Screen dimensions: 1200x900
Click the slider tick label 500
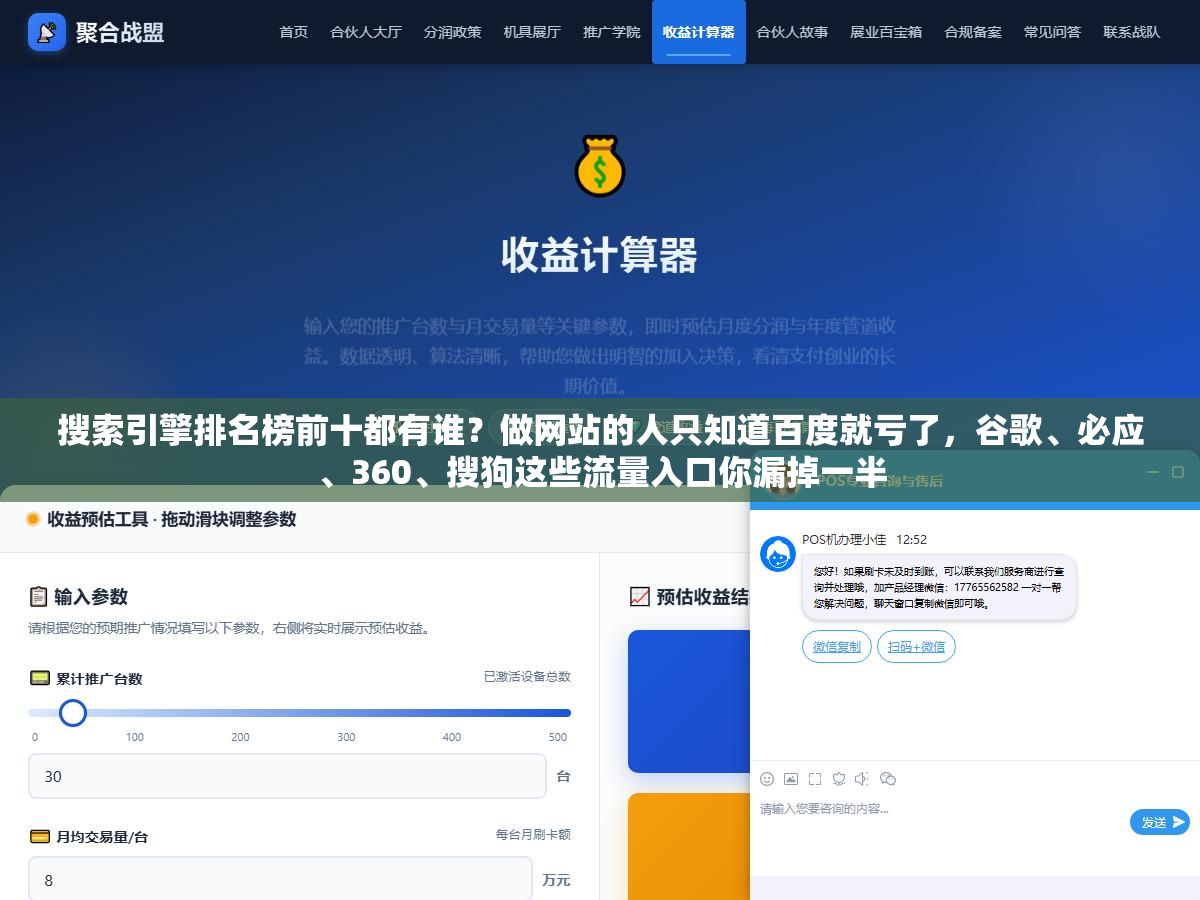coord(558,737)
